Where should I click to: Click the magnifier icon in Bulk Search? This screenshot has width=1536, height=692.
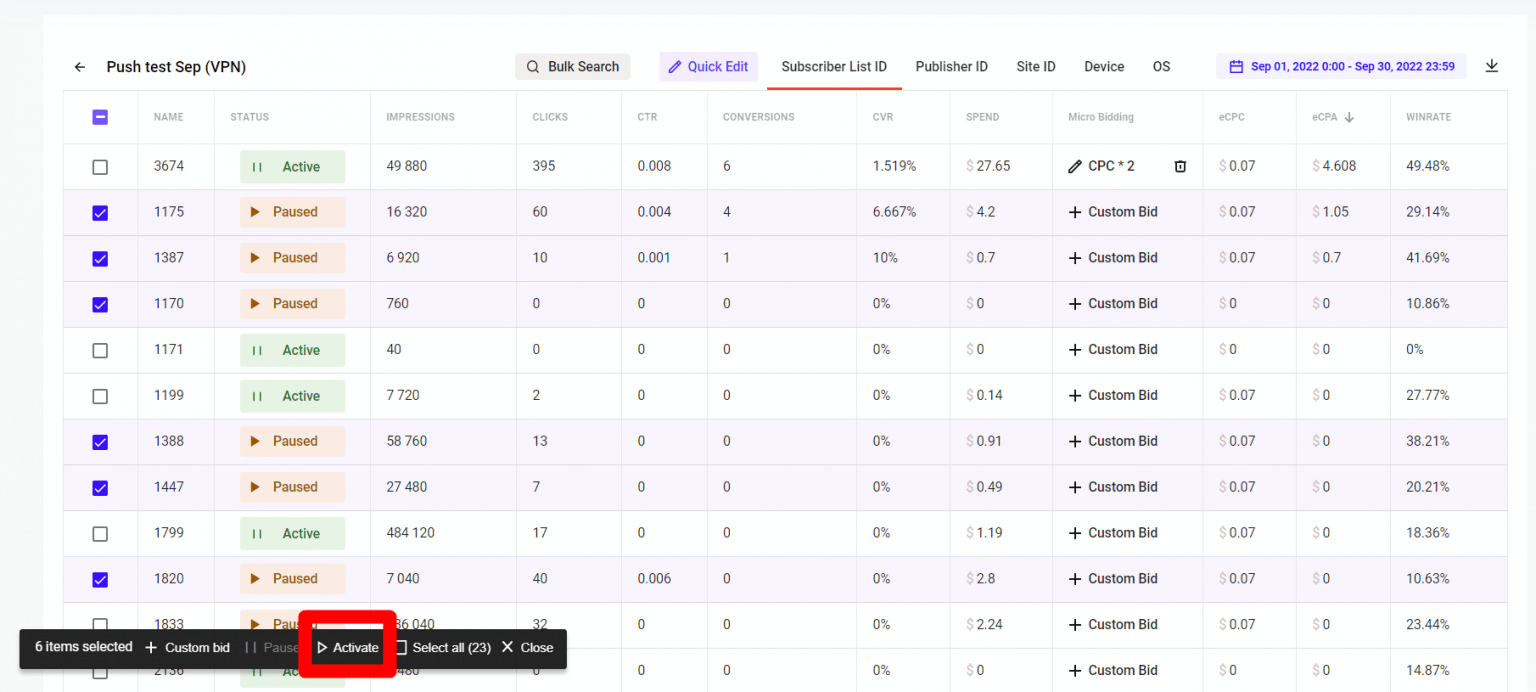pos(531,66)
